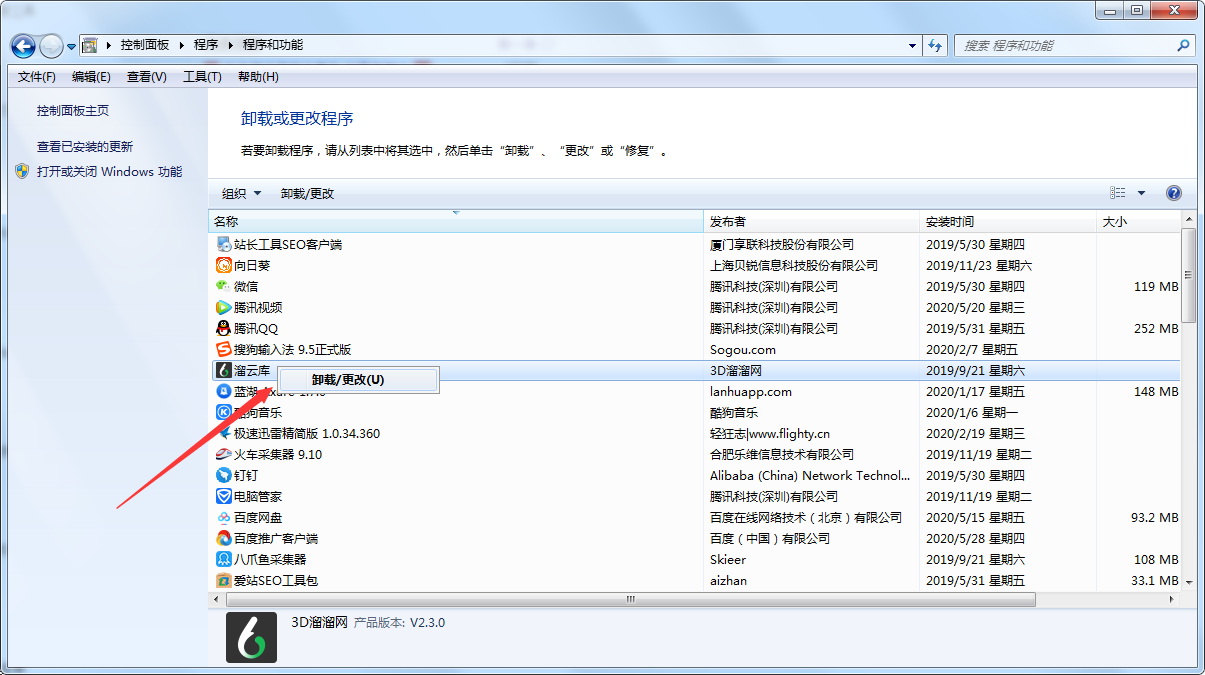The image size is (1205, 675).
Task: Click the 爱站SEO工具包 program icon
Action: click(x=224, y=580)
